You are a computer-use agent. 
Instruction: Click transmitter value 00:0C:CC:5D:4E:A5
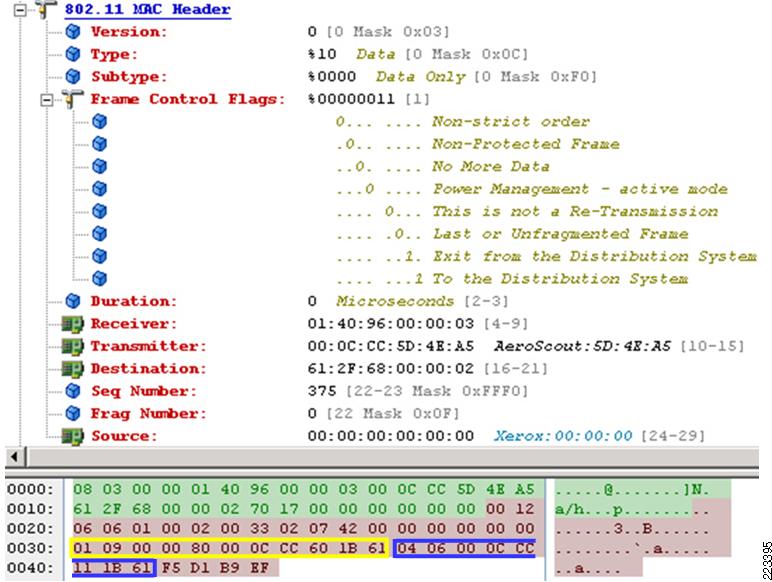pos(391,347)
